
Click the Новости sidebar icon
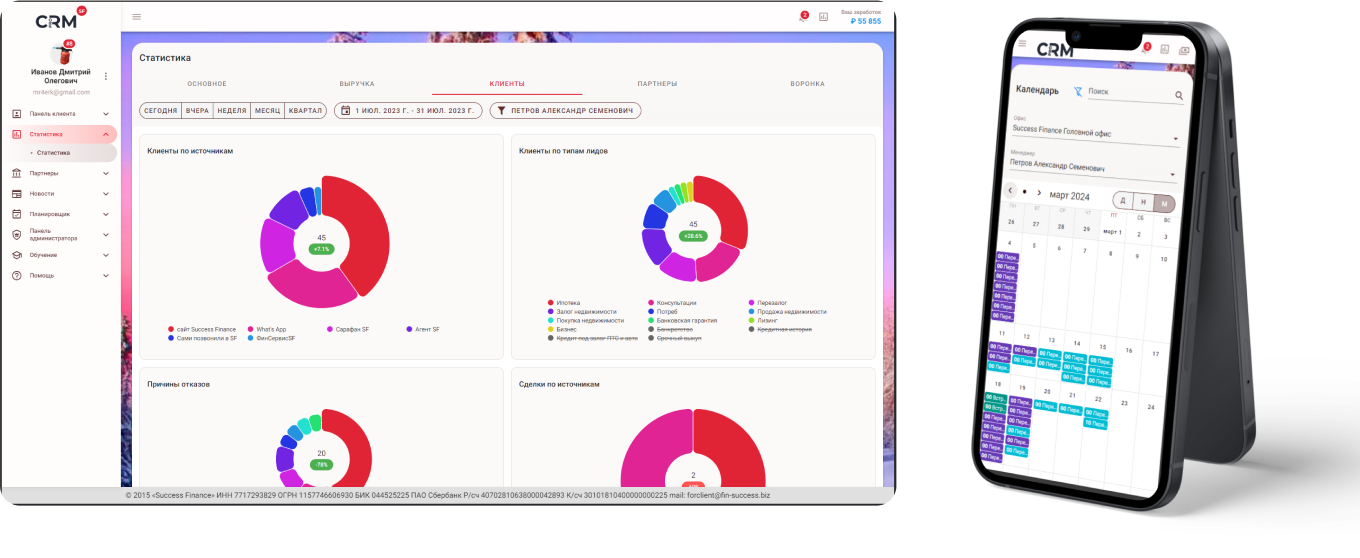[x=17, y=193]
